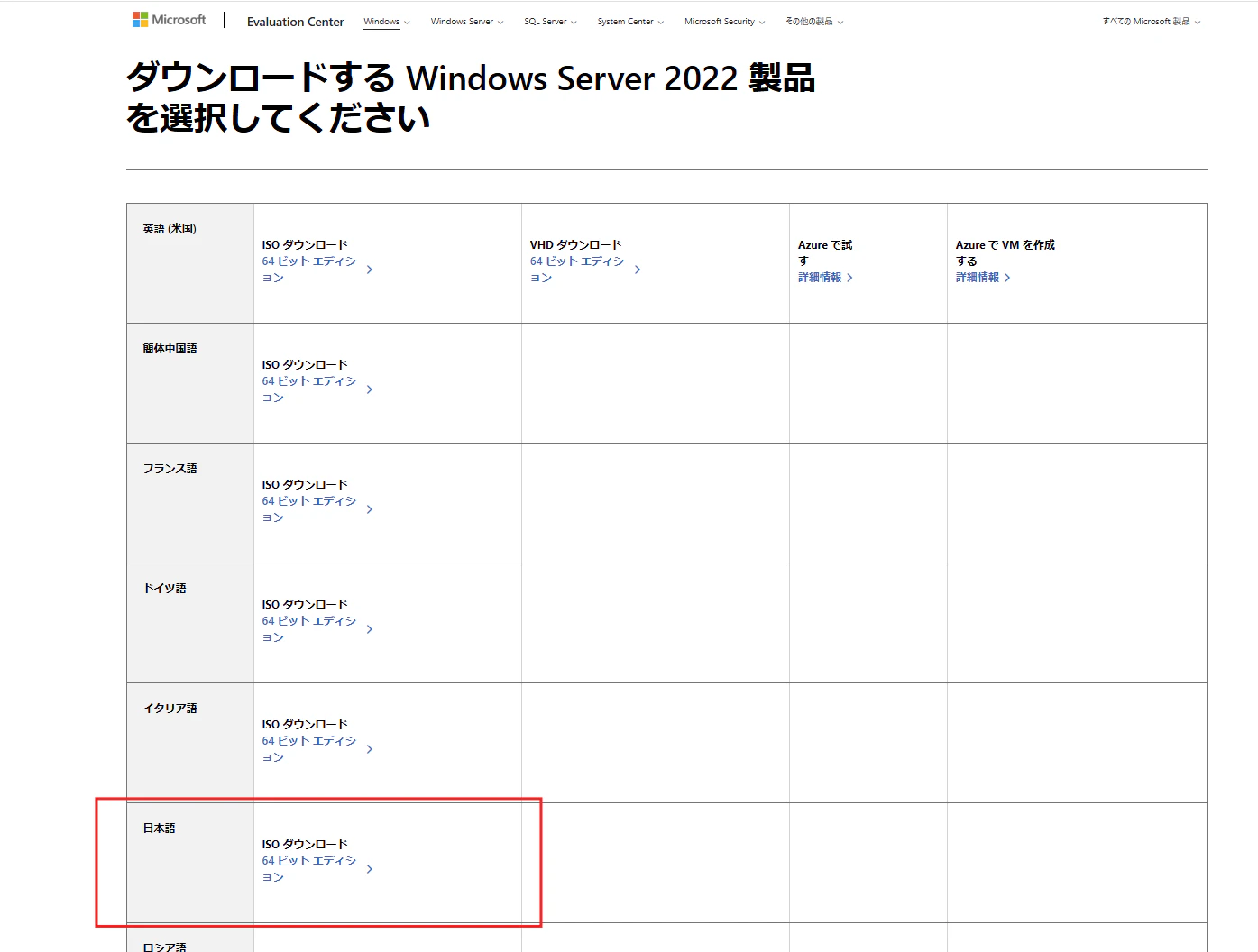Open すべての Microsoft 製品 dropdown
The height and width of the screenshot is (952, 1258).
tap(1152, 22)
